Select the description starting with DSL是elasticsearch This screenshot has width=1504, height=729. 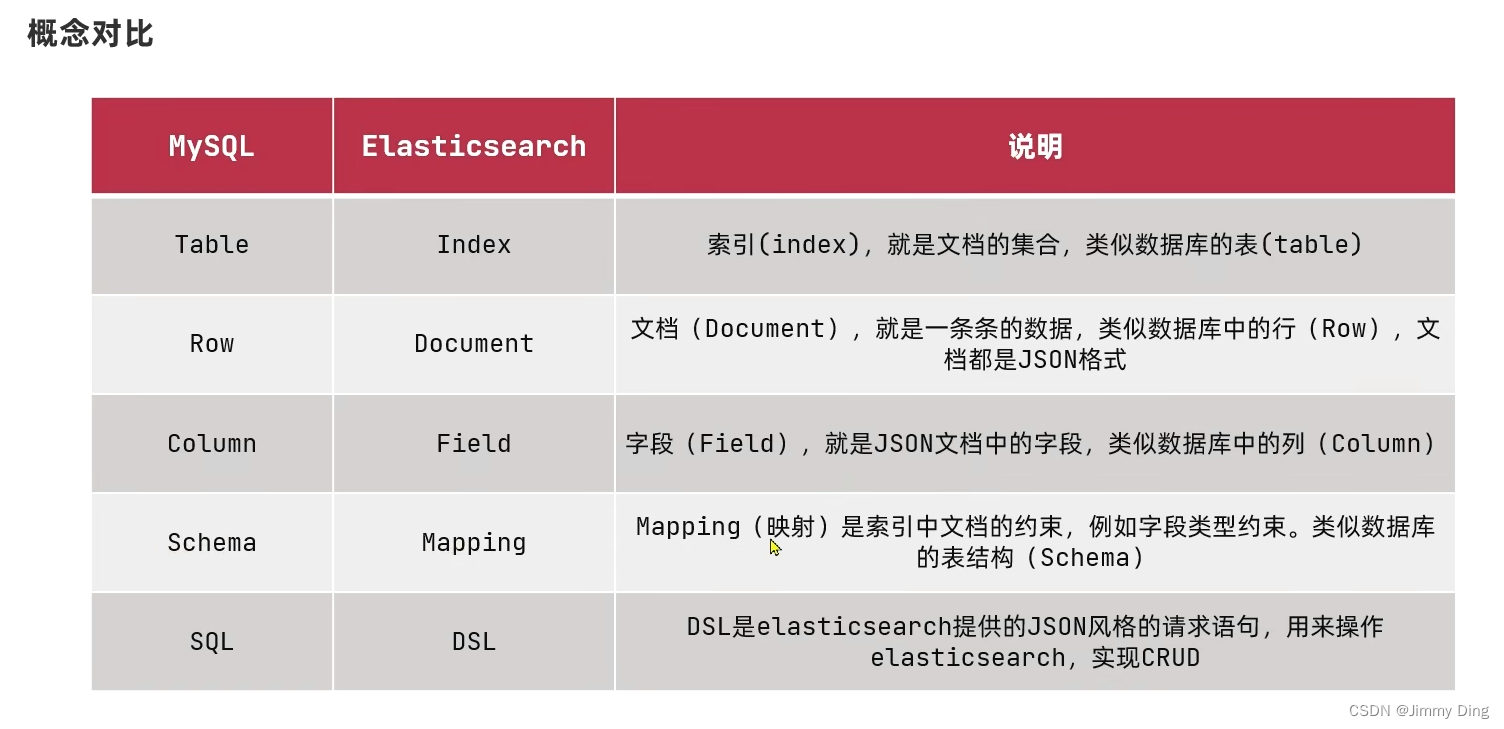pos(1035,641)
